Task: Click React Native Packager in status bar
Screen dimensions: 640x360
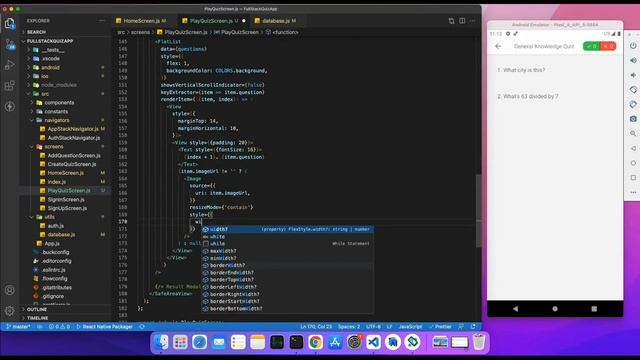Action: pos(104,327)
